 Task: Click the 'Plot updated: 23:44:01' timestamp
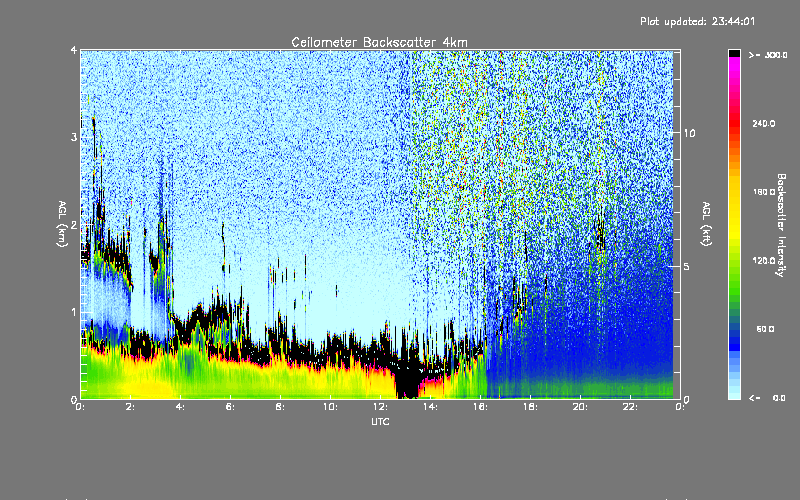click(697, 21)
